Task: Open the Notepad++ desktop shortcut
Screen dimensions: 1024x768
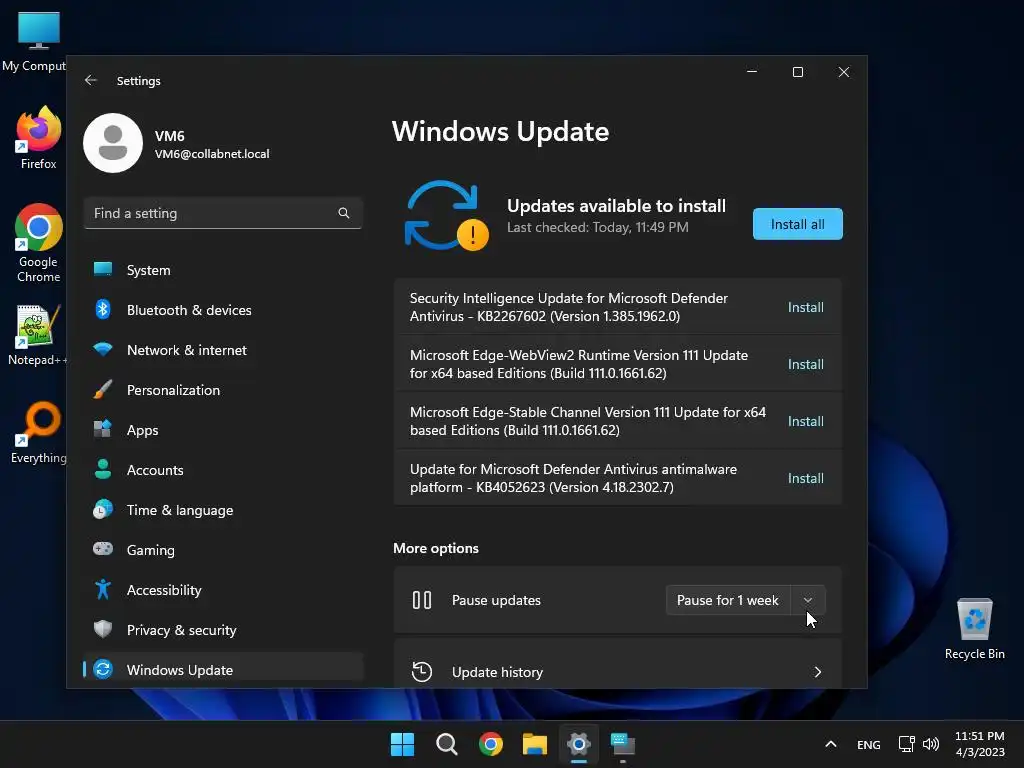Action: coord(38,336)
